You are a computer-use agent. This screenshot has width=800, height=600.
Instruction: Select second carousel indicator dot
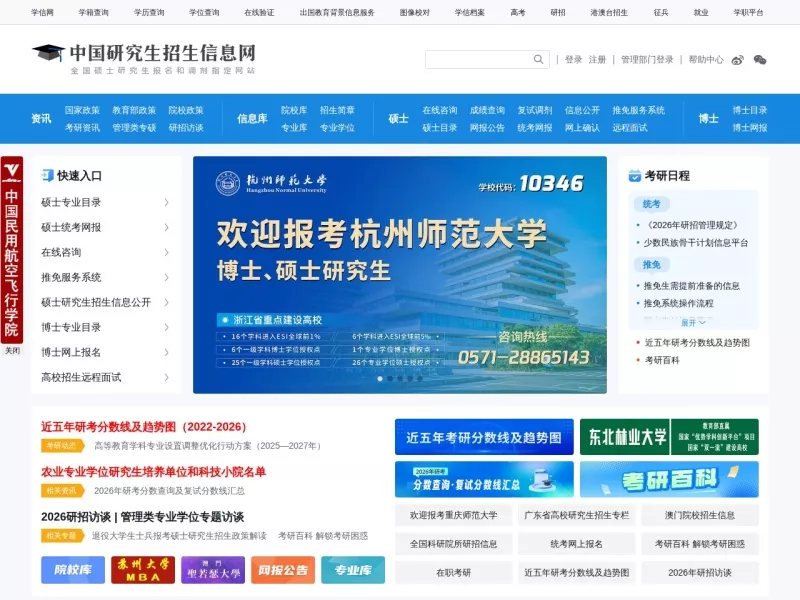[x=390, y=379]
